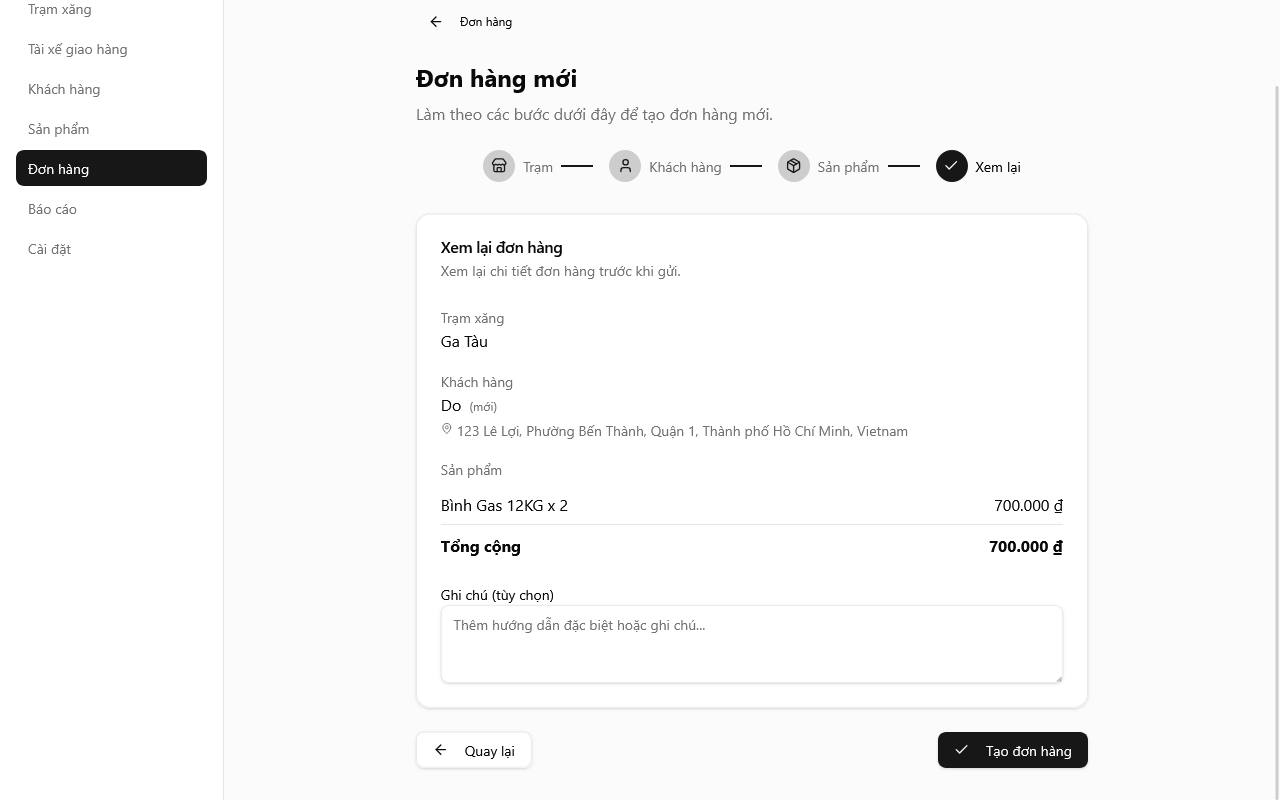Go to Khách hàng sidebar page
1280x800 pixels.
[x=64, y=89]
